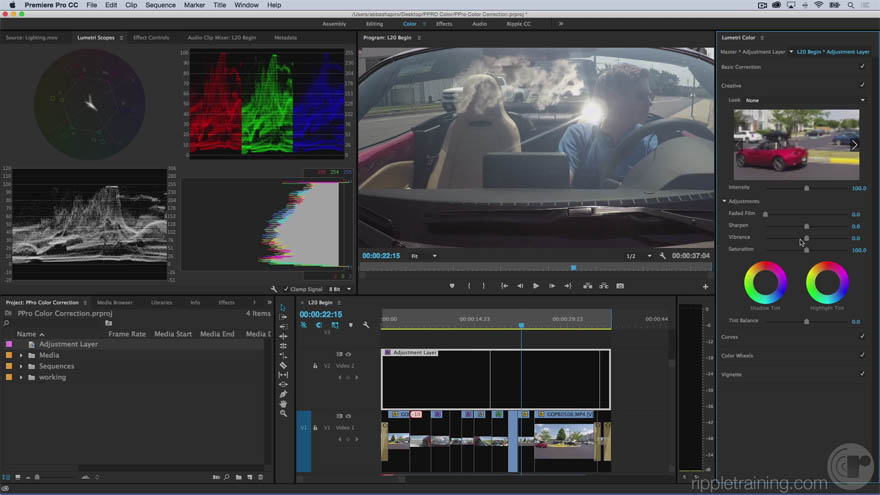The height and width of the screenshot is (495, 880).
Task: Toggle Basic Correction enable checkbox
Action: (862, 67)
